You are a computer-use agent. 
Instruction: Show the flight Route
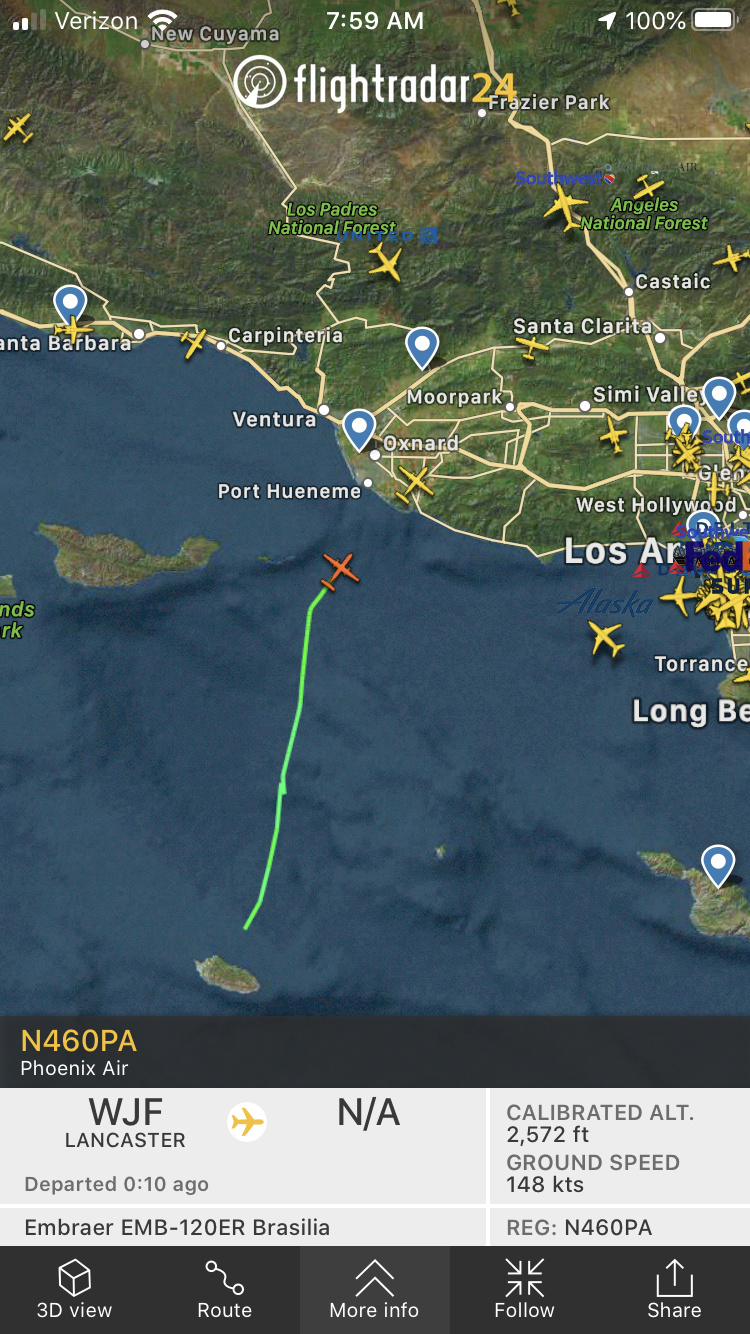point(225,1290)
